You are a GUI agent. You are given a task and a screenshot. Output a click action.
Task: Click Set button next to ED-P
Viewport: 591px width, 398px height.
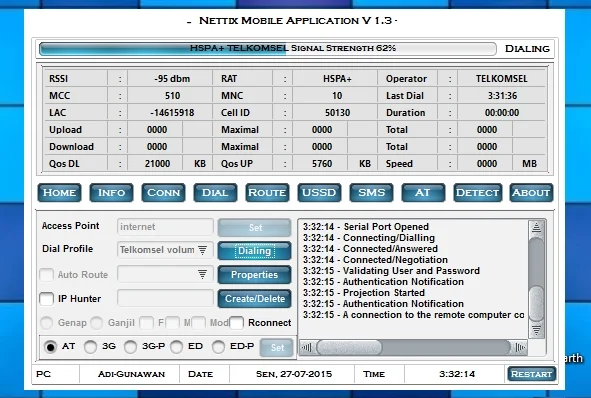pos(277,347)
